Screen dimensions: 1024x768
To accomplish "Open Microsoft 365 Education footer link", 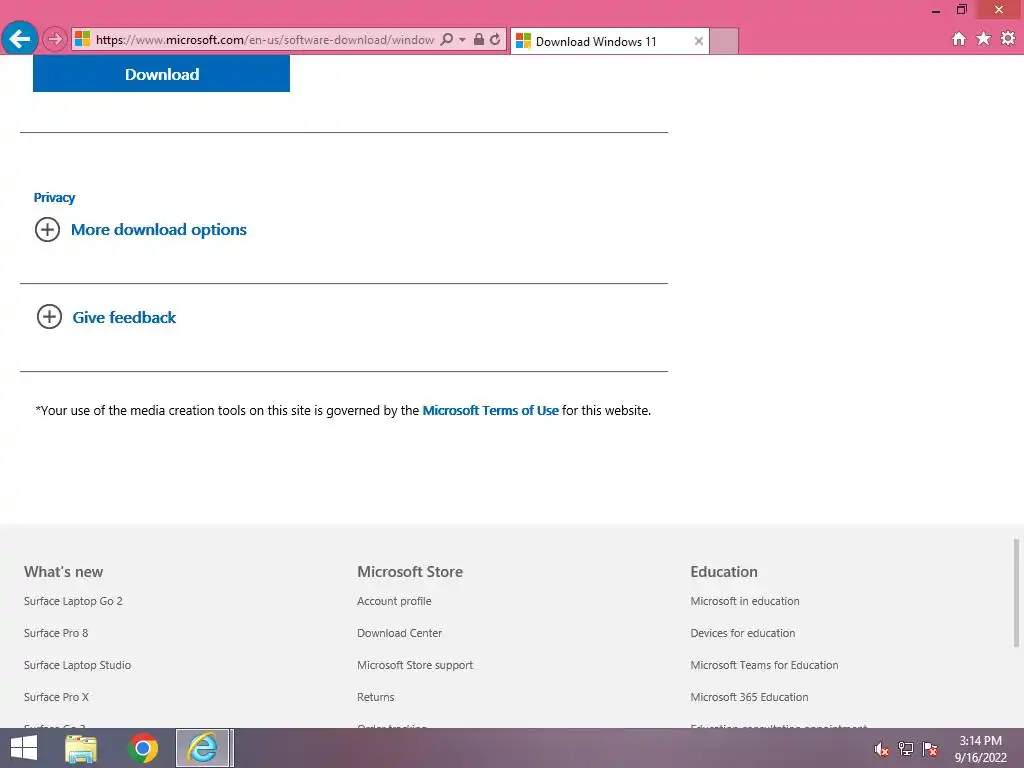I will (x=750, y=697).
